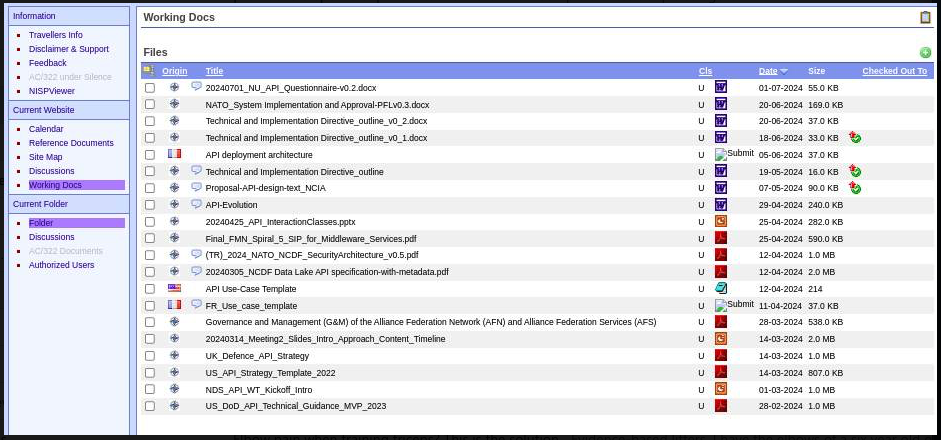Viewport: 941px width, 440px height.
Task: Open comment bubble for Proposal-API-design-text_NCIA
Action: [x=196, y=188]
